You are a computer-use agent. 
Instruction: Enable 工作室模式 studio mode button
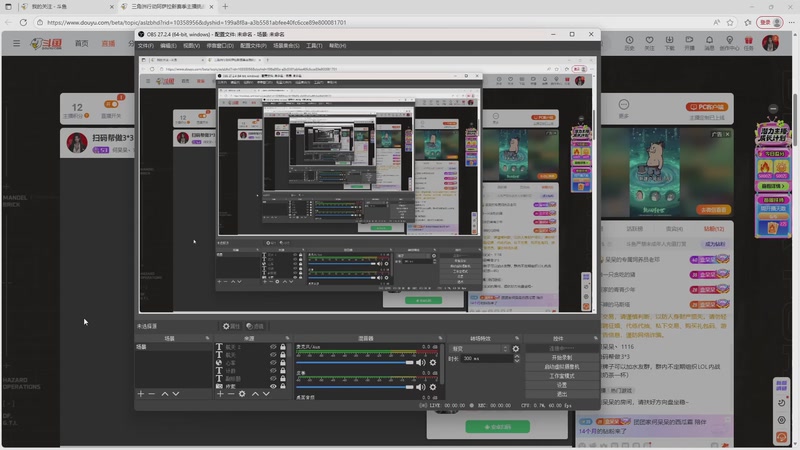[x=562, y=376]
